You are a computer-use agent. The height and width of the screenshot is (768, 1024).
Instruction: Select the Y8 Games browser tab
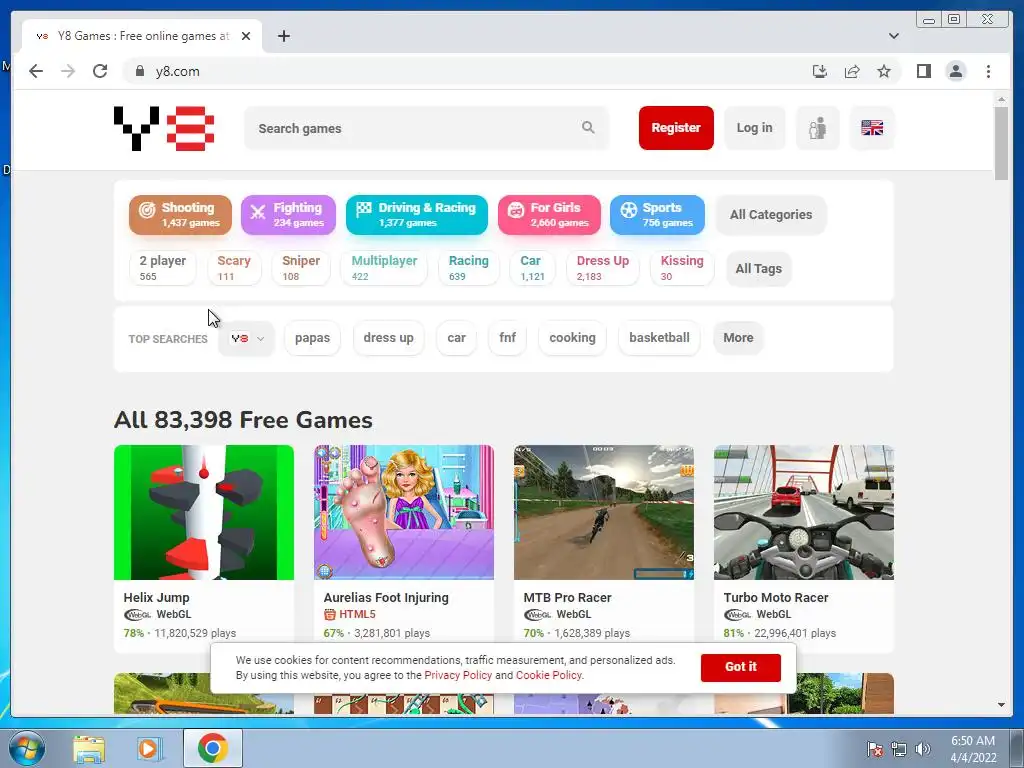click(x=142, y=36)
